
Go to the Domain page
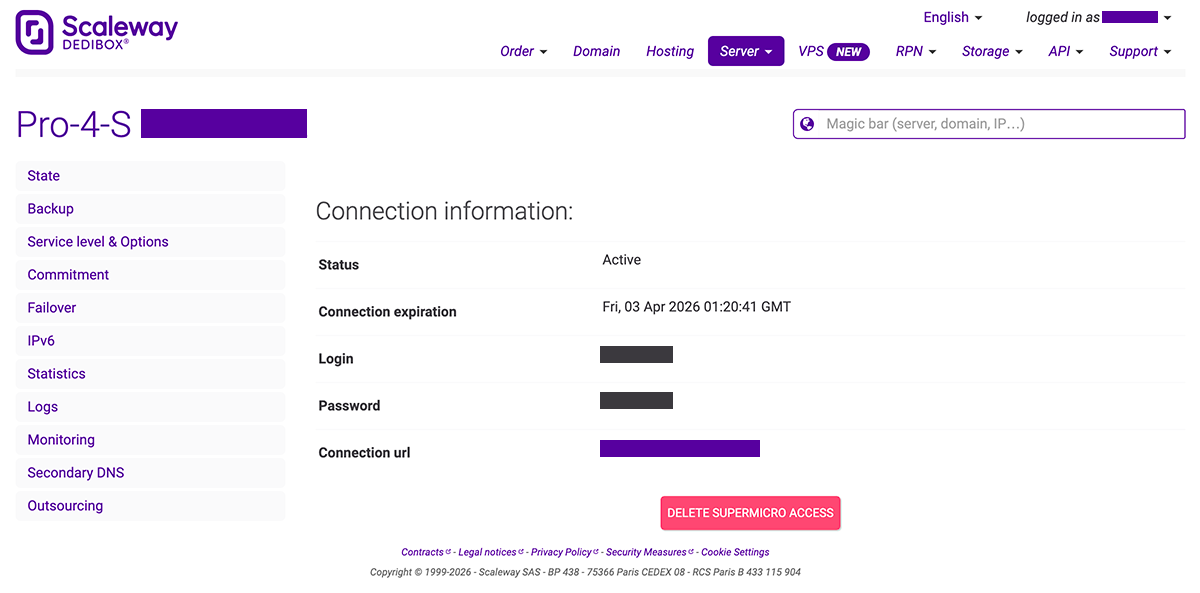596,51
